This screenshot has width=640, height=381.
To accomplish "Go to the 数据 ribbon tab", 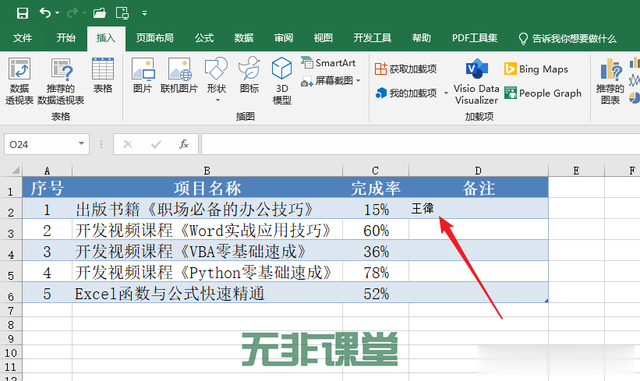I will 244,38.
